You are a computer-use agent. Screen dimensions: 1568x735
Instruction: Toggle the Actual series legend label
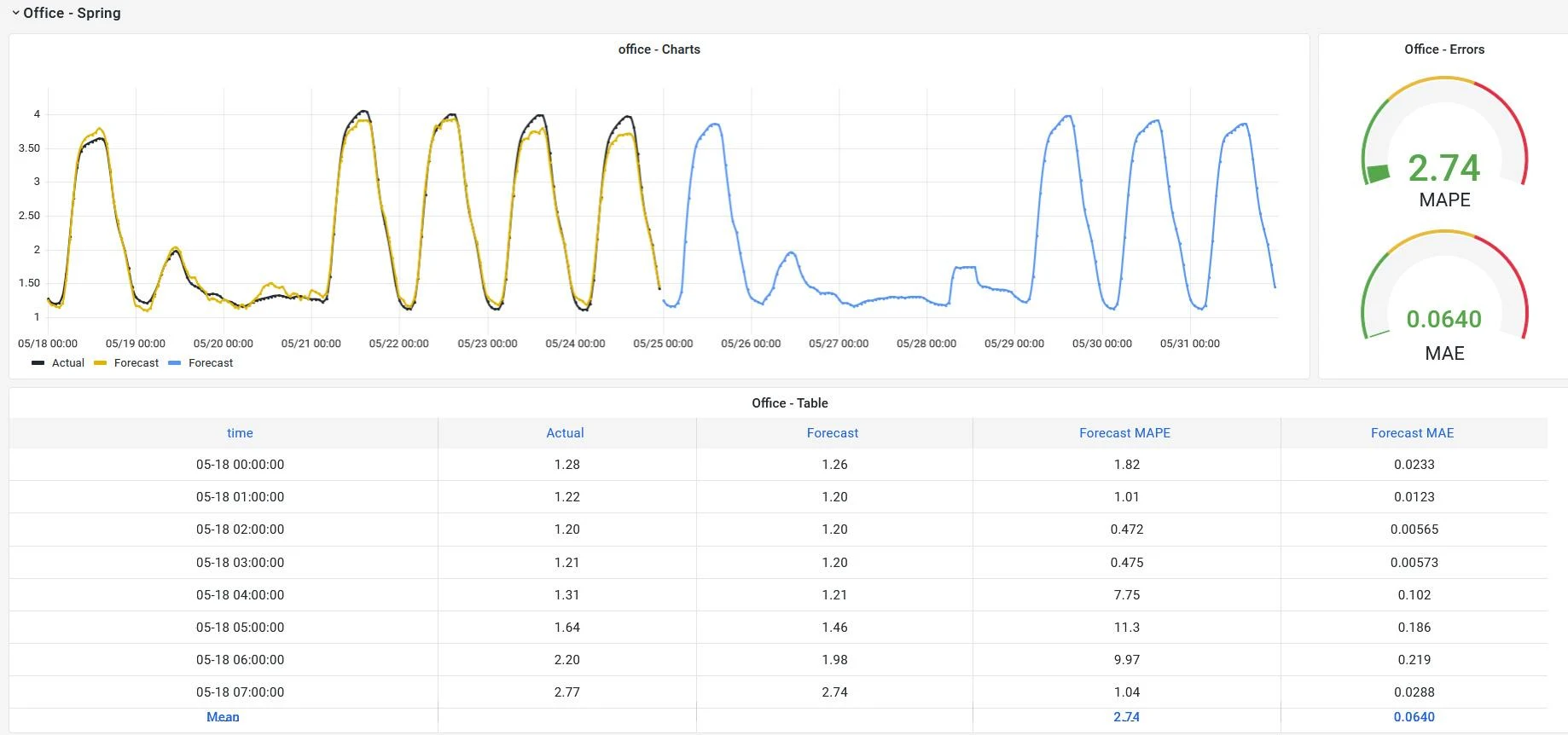coord(68,363)
